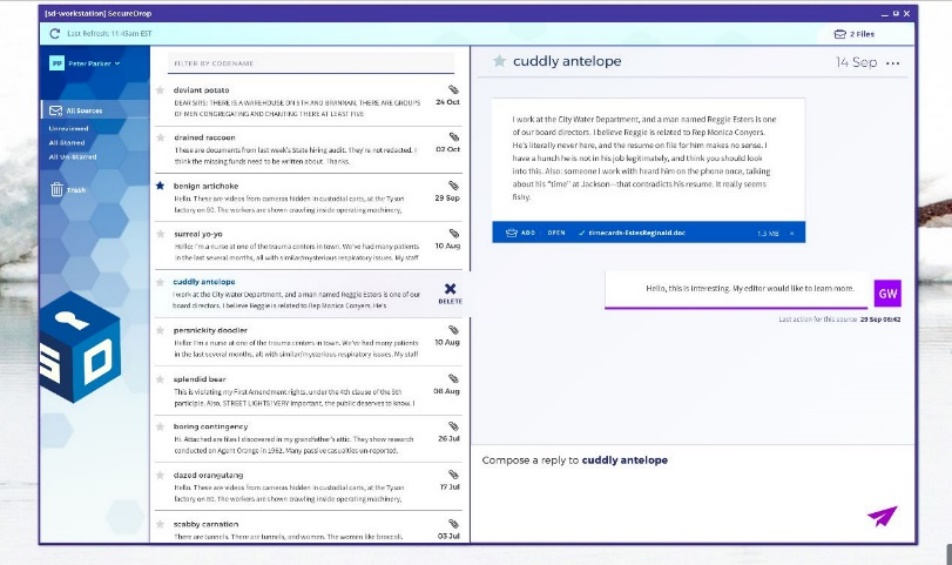Screen dimensions: 952x565
Task: Click the trash can icon in sidebar
Action: (56, 189)
